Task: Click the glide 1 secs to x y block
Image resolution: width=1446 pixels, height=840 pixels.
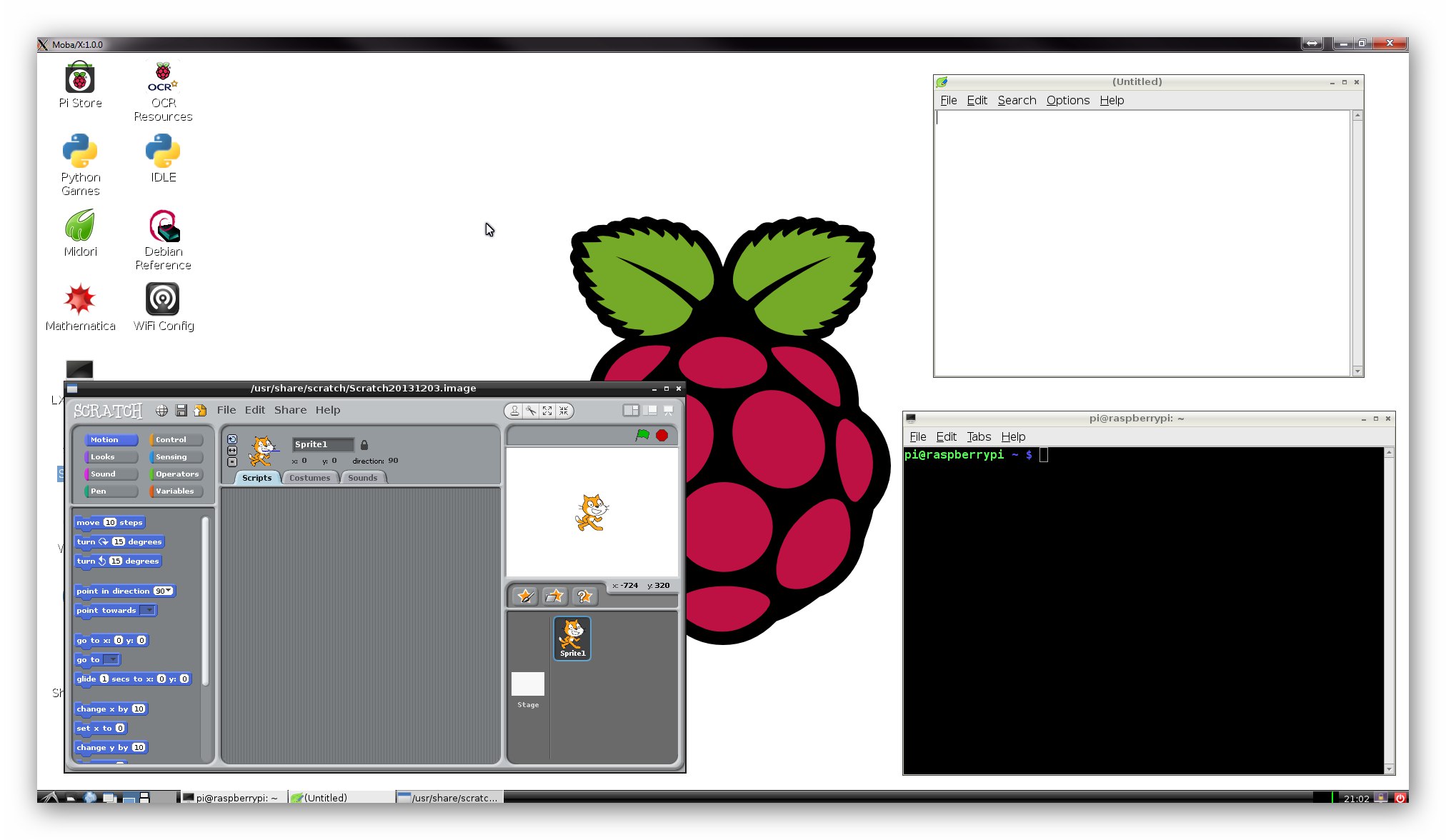Action: pos(133,679)
